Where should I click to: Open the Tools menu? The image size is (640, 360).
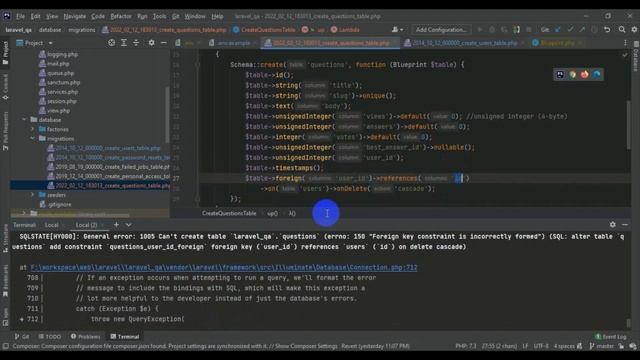159,16
